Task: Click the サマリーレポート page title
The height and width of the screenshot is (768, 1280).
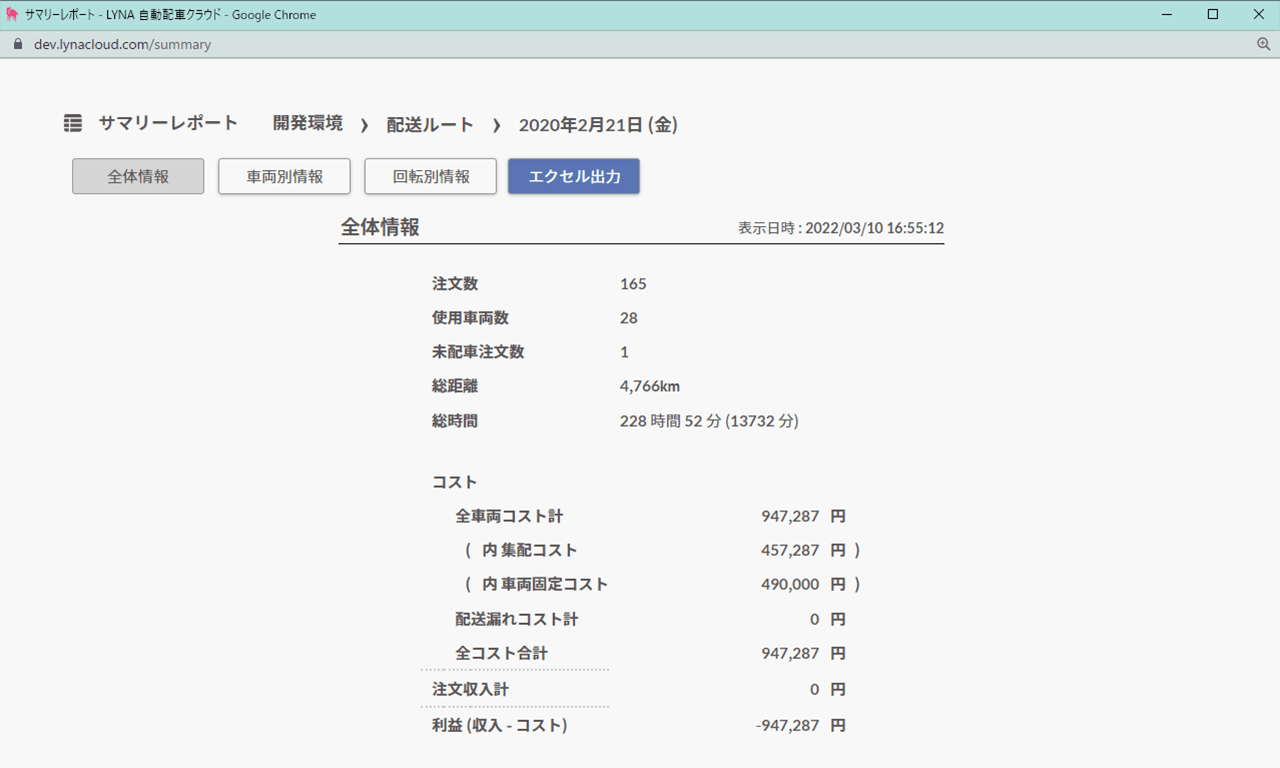Action: coord(168,124)
